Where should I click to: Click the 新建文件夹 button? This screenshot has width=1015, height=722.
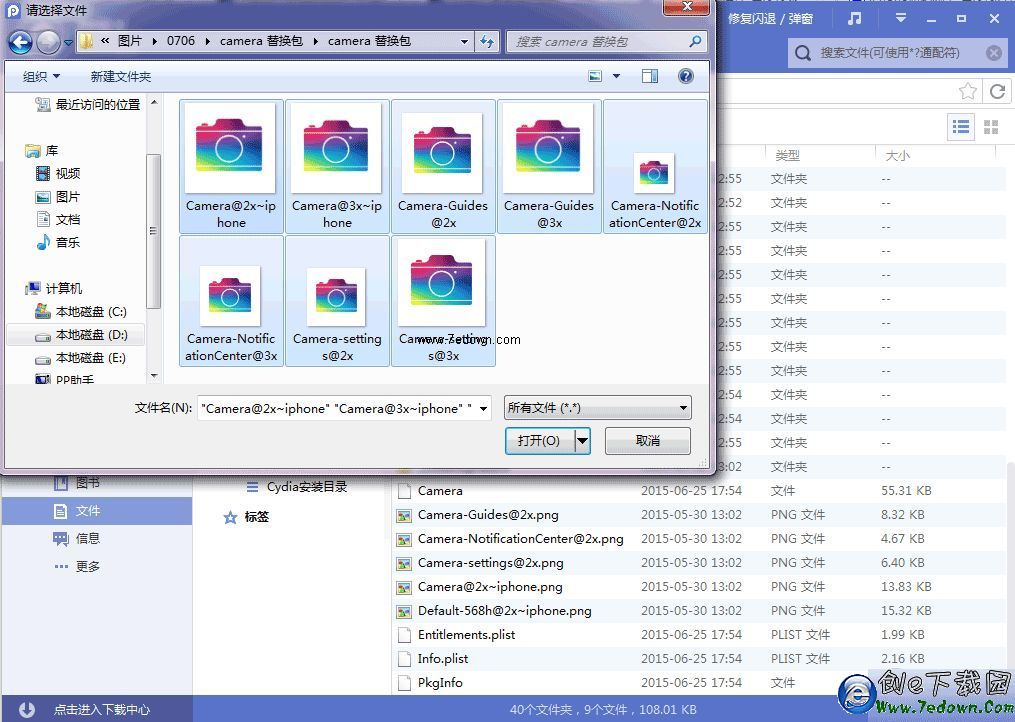tap(120, 76)
